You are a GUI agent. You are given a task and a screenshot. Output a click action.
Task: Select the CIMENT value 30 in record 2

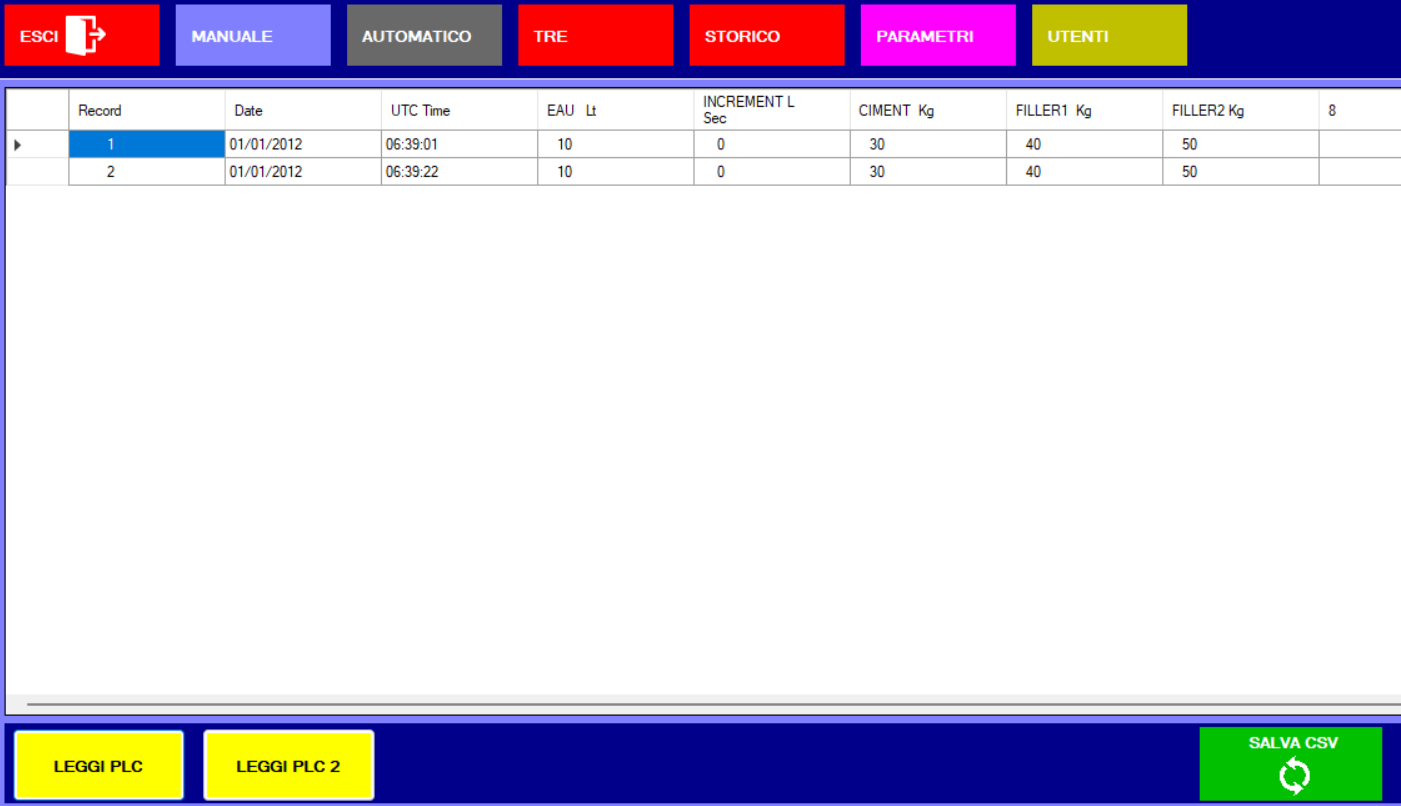928,172
